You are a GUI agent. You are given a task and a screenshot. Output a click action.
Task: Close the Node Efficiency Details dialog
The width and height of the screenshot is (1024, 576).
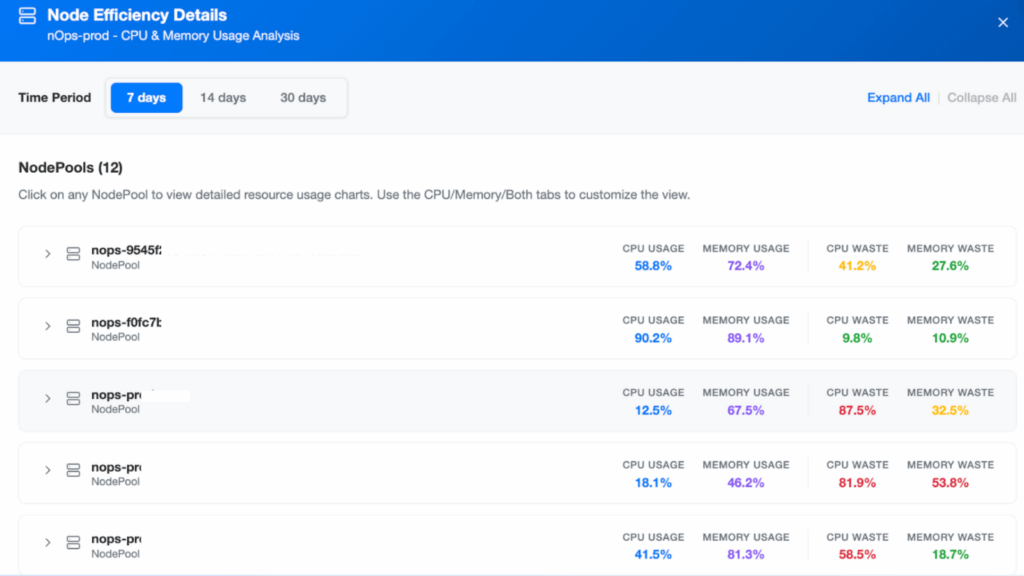tap(1003, 23)
